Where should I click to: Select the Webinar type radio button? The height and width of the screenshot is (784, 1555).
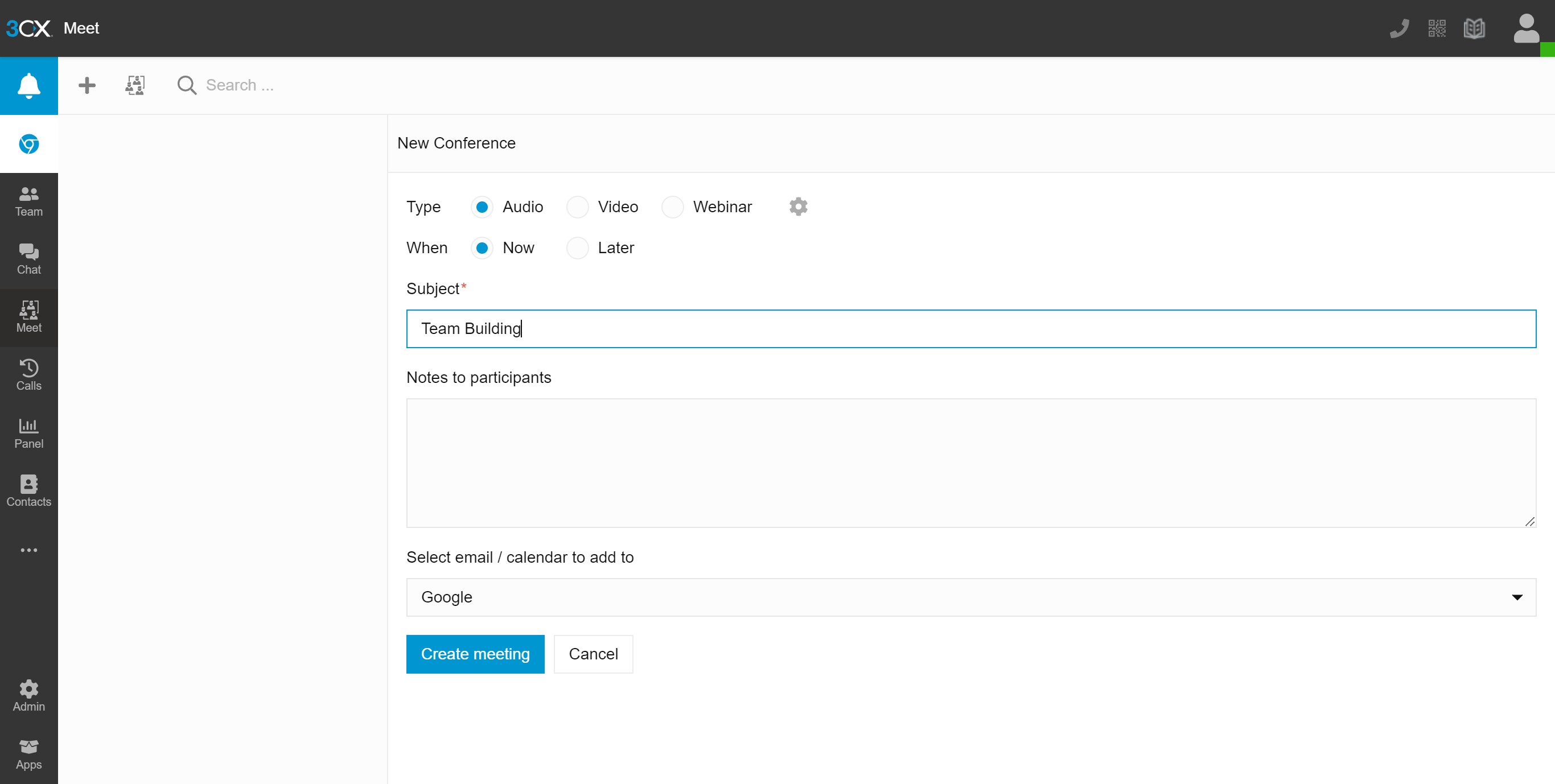point(672,207)
